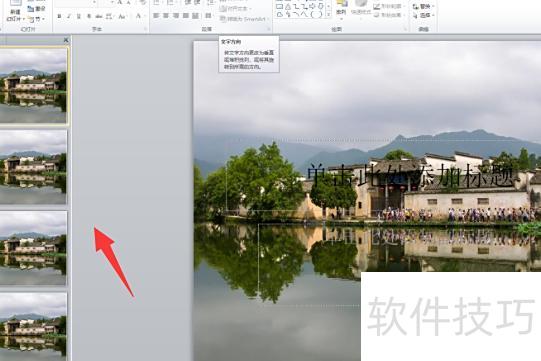Select the triangle shape
Viewport: 541px width, 361px height.
(x=287, y=6)
